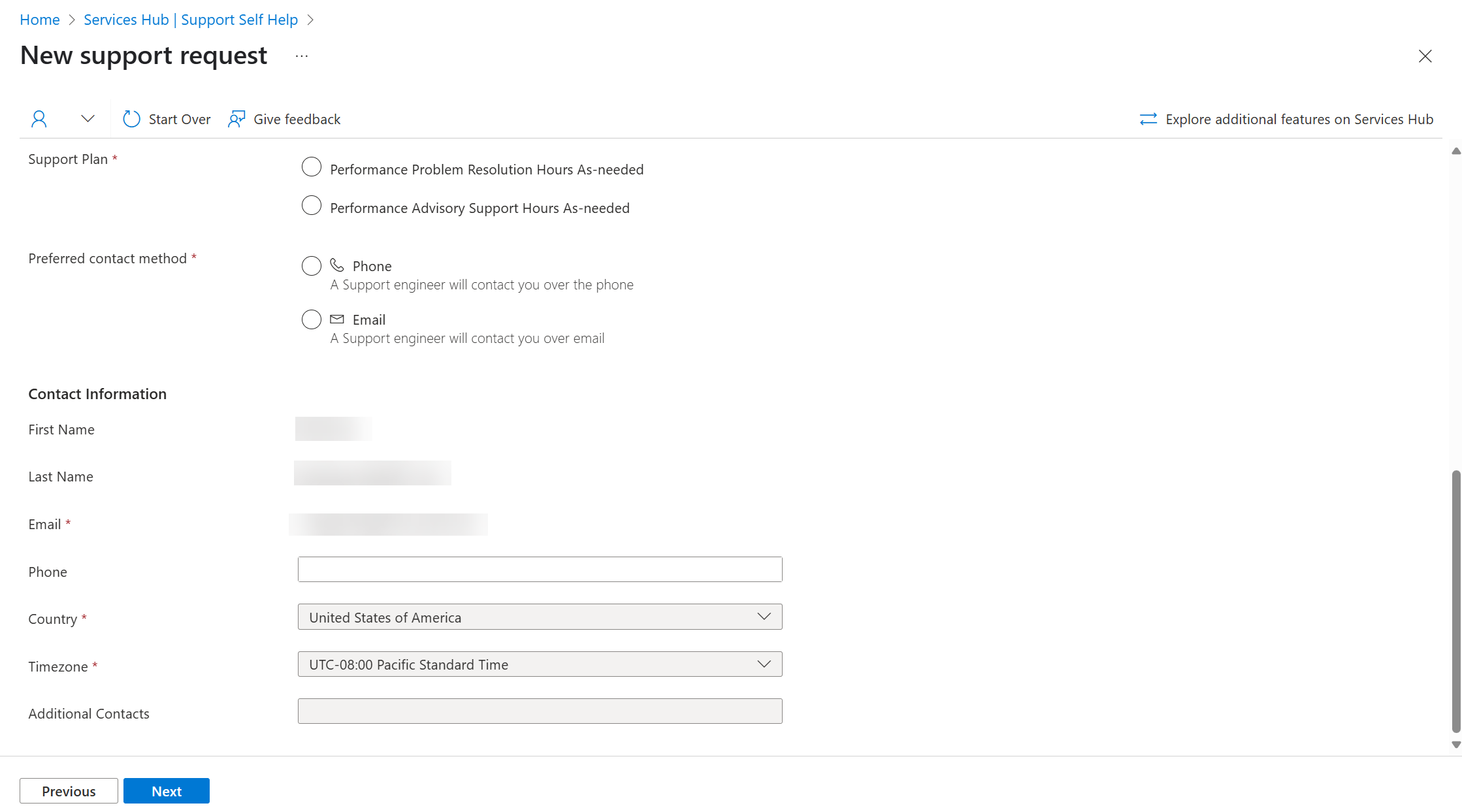Click the Previous button
Screen dimensions: 1462x812
point(68,791)
